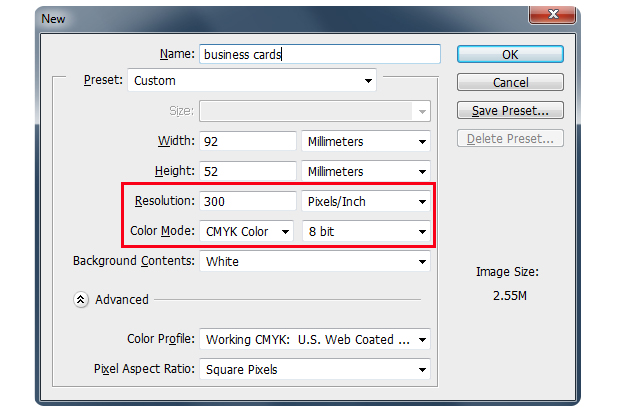
Task: Open the Resolution units Pixels/Inch dropdown
Action: coord(366,201)
